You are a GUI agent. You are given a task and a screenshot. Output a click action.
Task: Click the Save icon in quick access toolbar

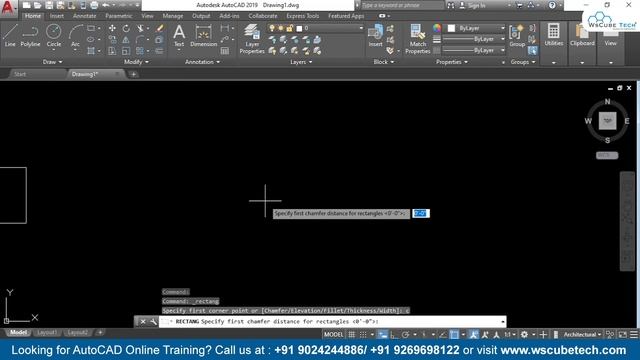click(49, 5)
